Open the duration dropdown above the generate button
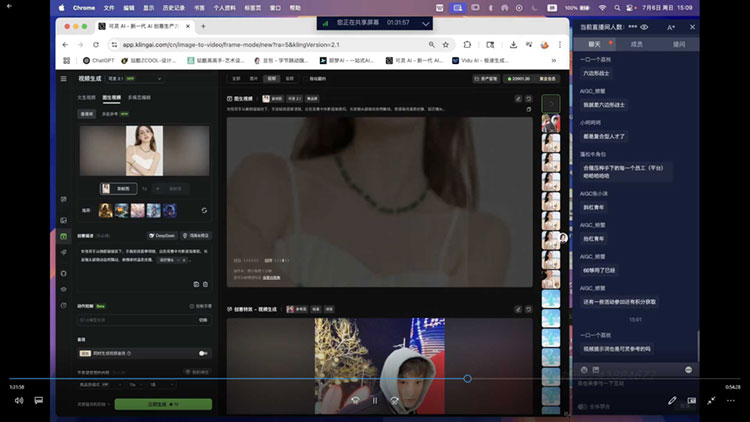 (x=135, y=385)
